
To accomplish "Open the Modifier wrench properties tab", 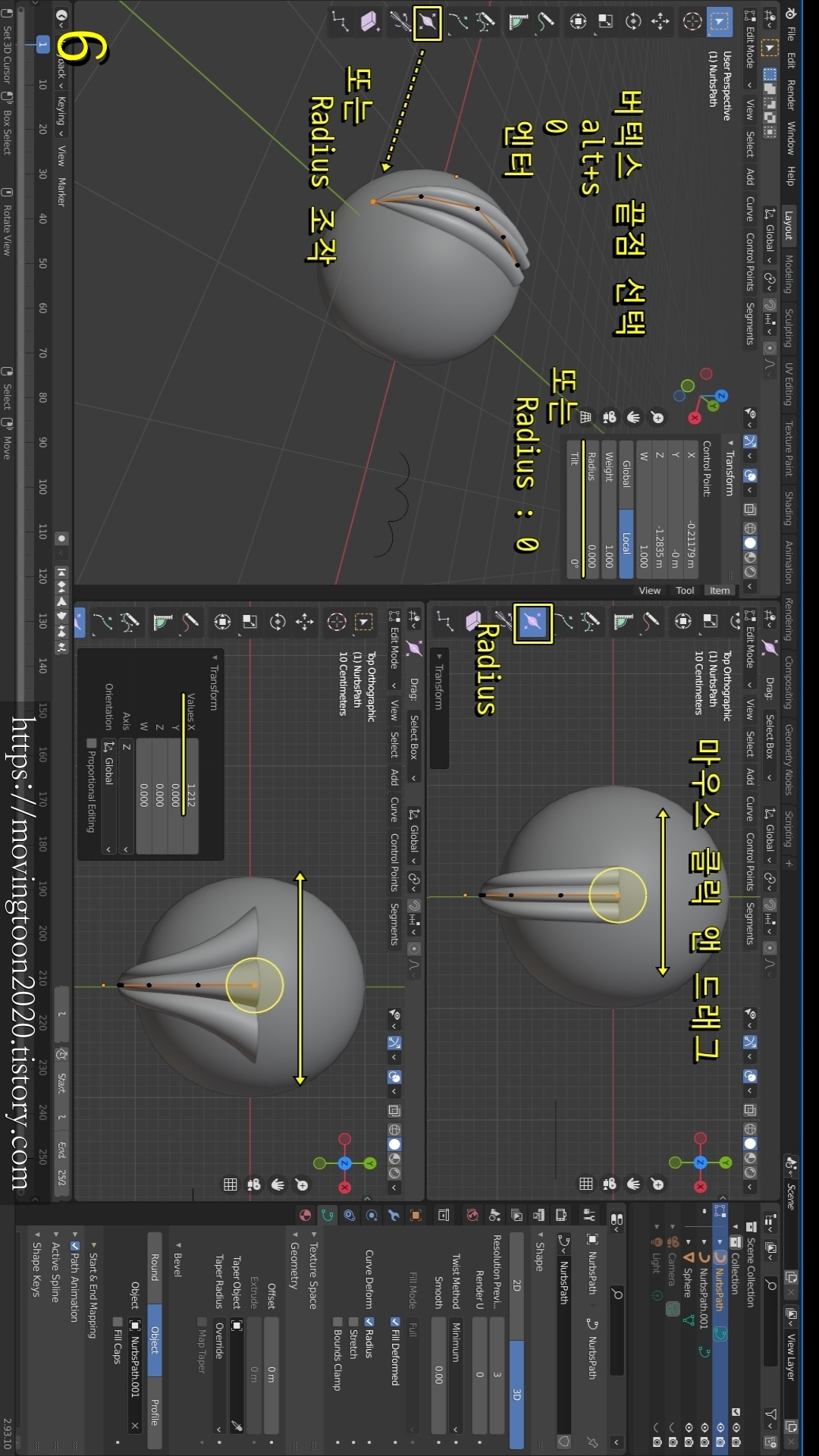I will click(x=394, y=1215).
